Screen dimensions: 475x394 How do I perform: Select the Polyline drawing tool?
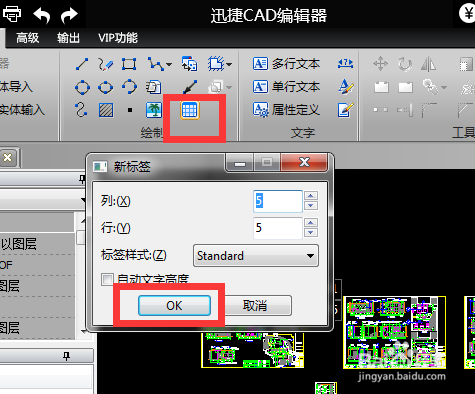tap(155, 64)
